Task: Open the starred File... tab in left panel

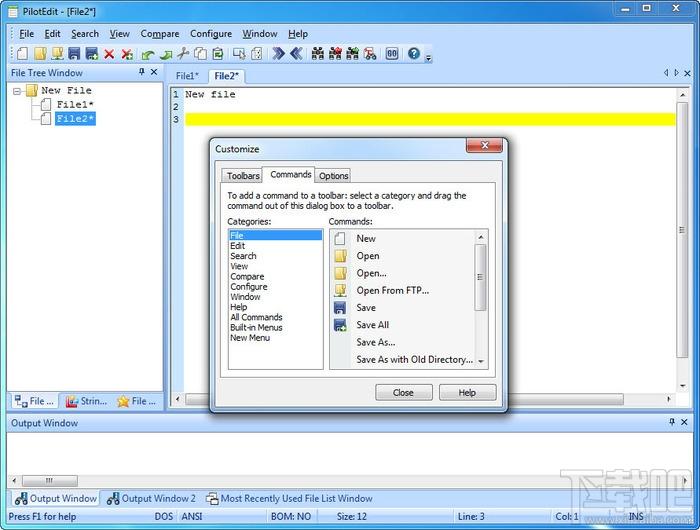Action: 136,401
